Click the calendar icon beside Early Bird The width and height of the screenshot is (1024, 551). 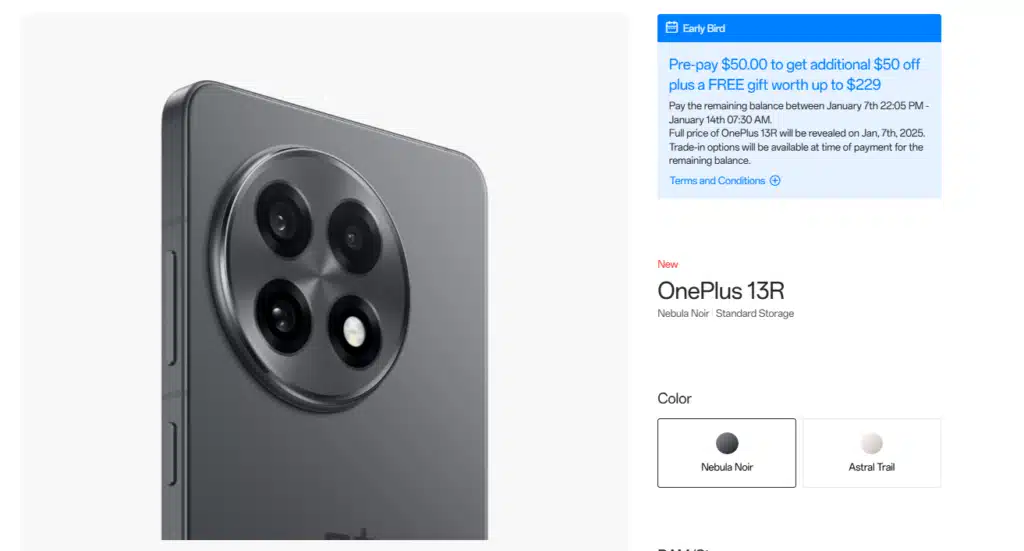tap(671, 27)
